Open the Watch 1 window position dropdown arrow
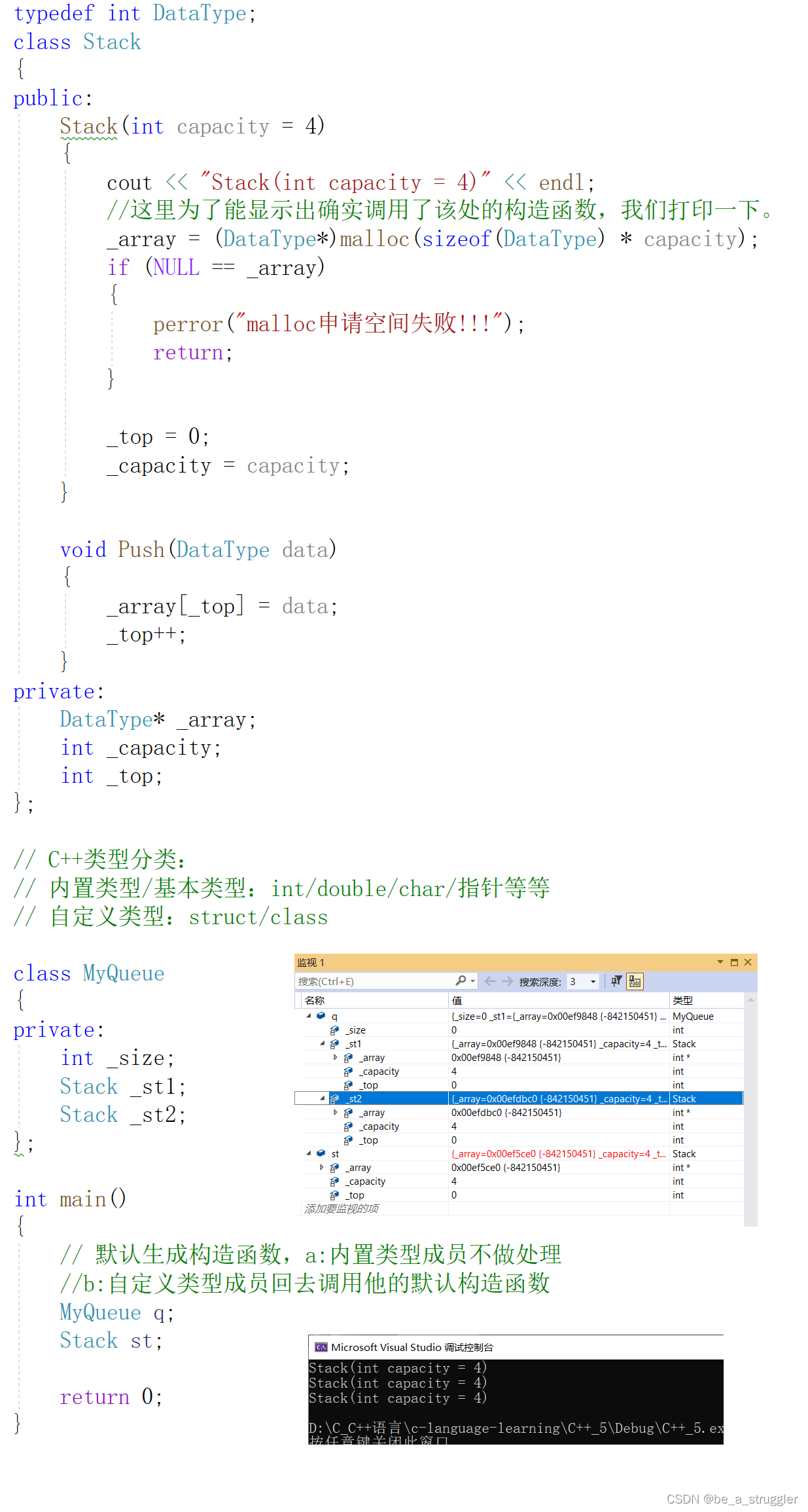808x1512 pixels. click(720, 962)
